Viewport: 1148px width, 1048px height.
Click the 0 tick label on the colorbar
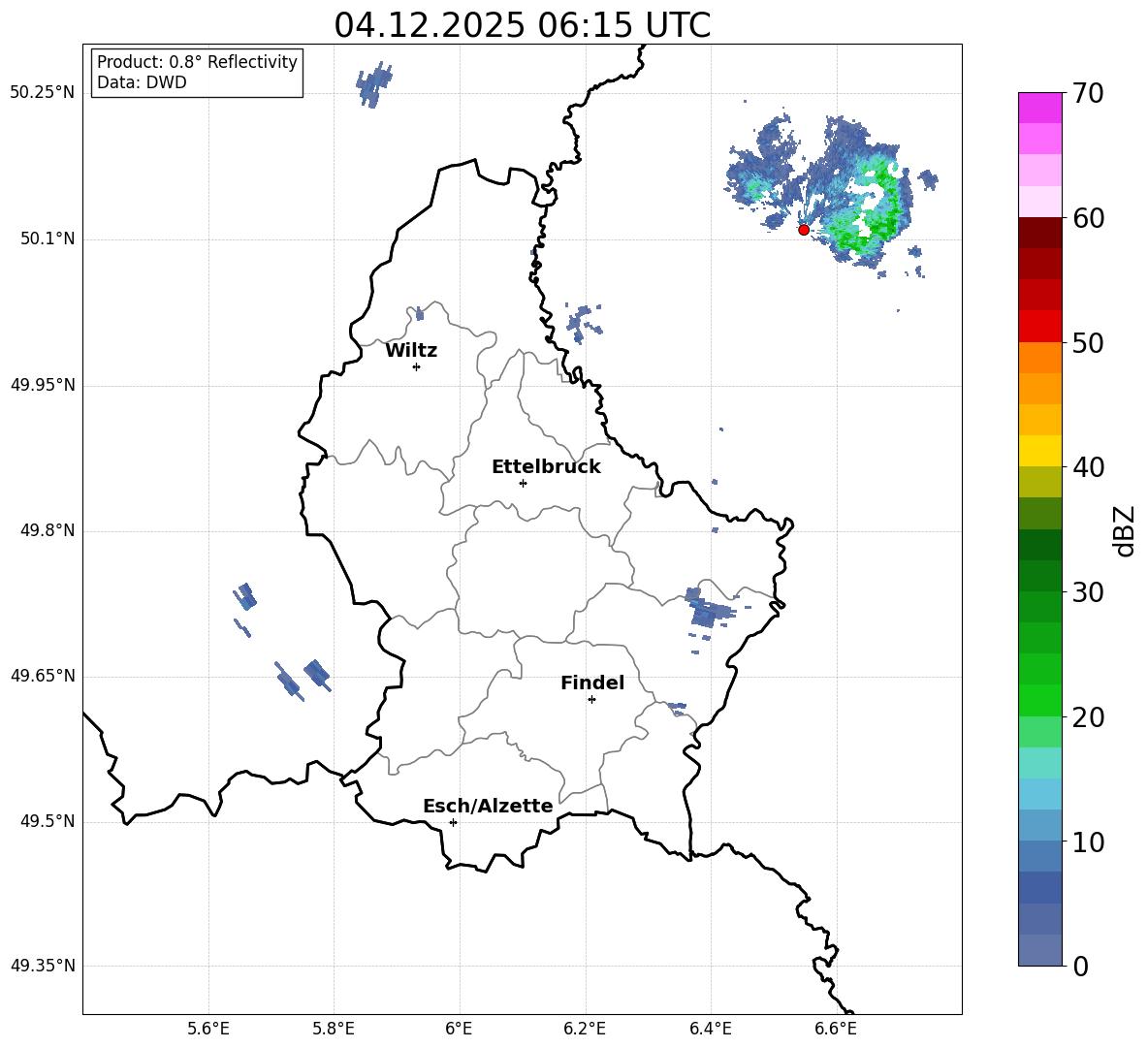(x=1080, y=966)
